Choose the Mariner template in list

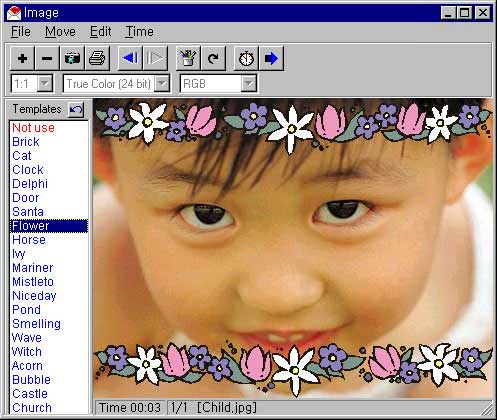coord(33,268)
